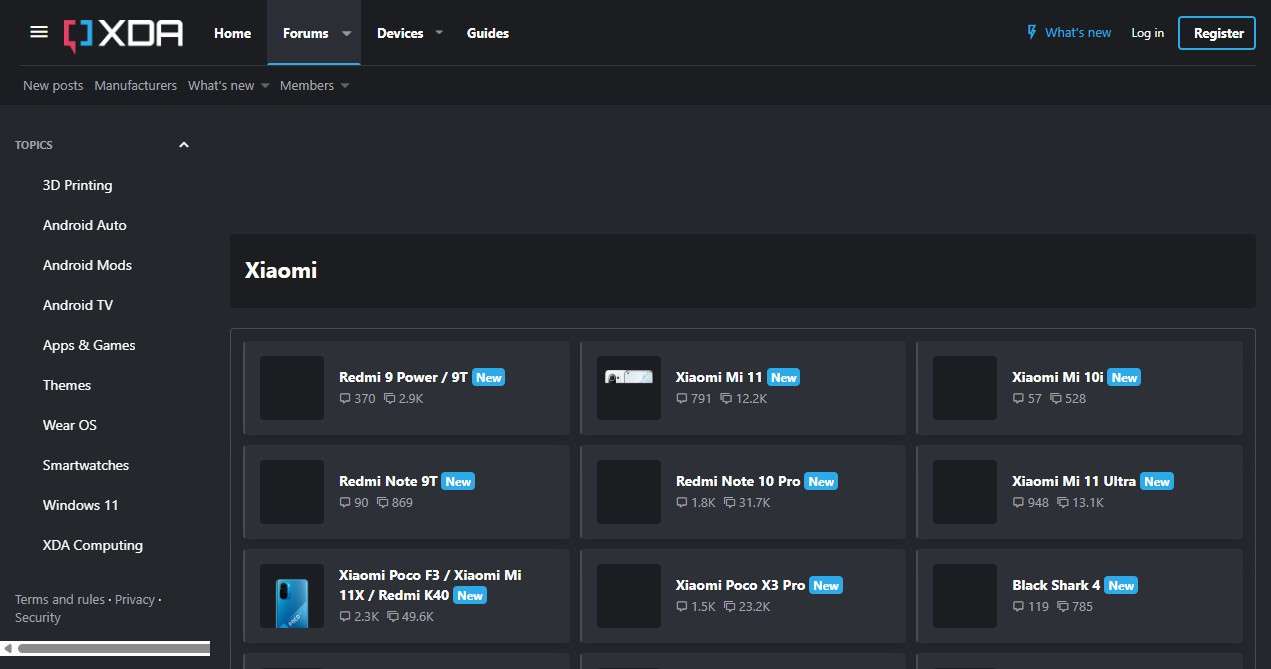Open the XDA Computing topic
Screen dimensions: 1271x669
click(x=93, y=545)
